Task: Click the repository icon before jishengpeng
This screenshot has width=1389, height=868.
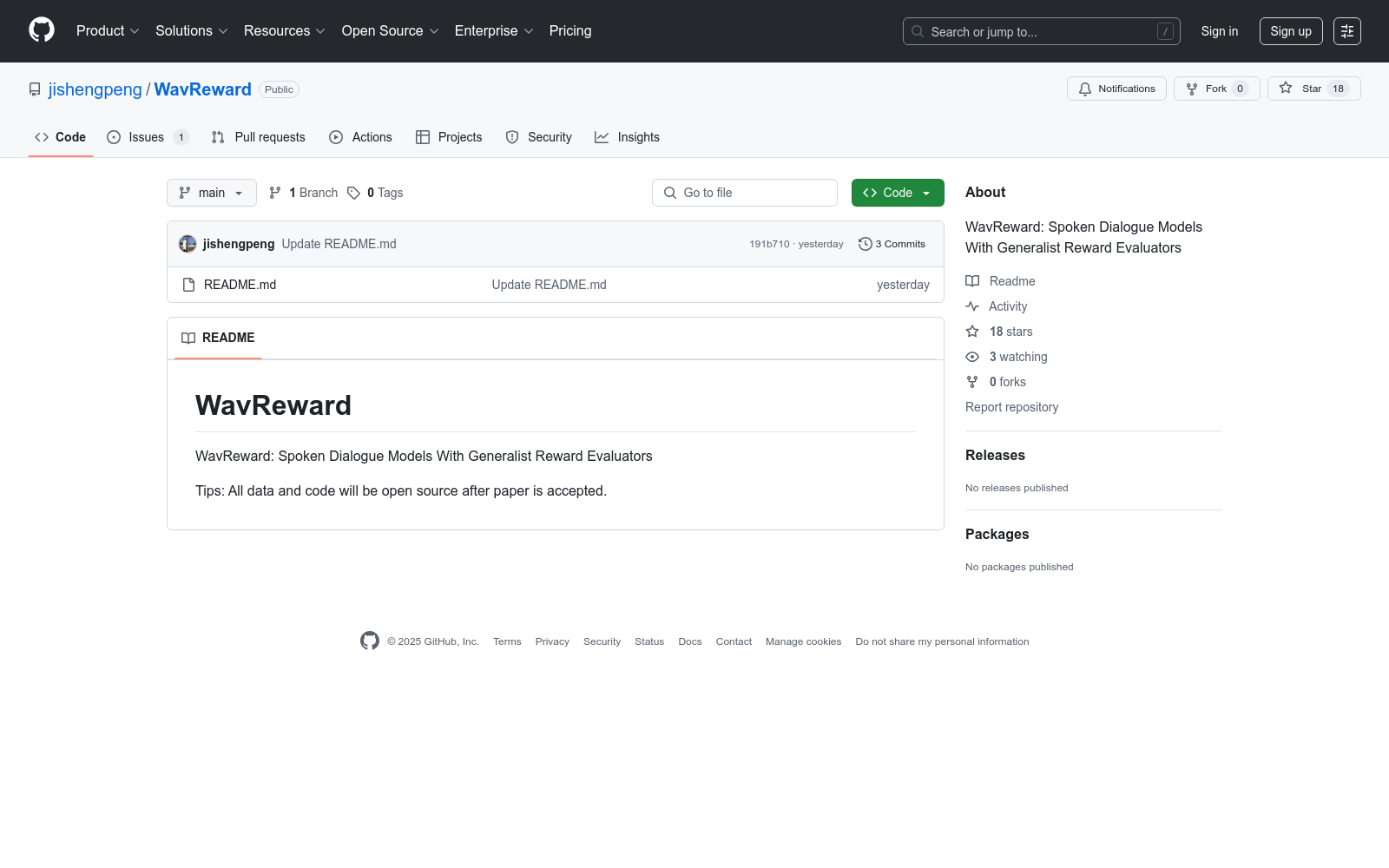Action: (35, 89)
